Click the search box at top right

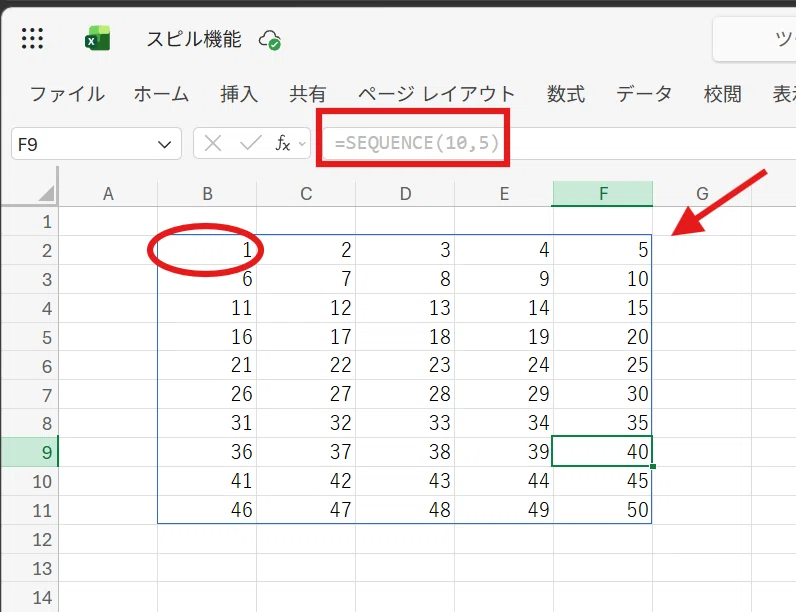pyautogui.click(x=754, y=39)
